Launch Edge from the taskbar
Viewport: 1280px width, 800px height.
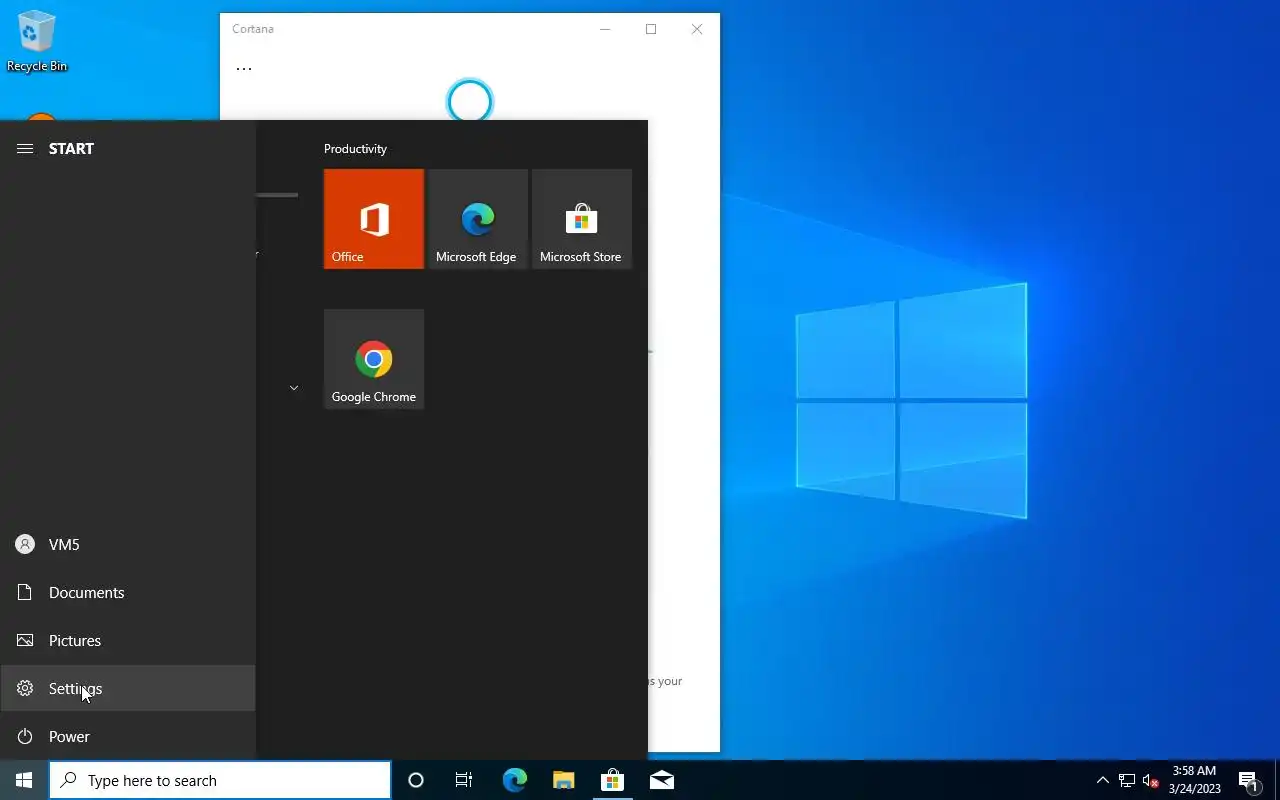pyautogui.click(x=514, y=780)
